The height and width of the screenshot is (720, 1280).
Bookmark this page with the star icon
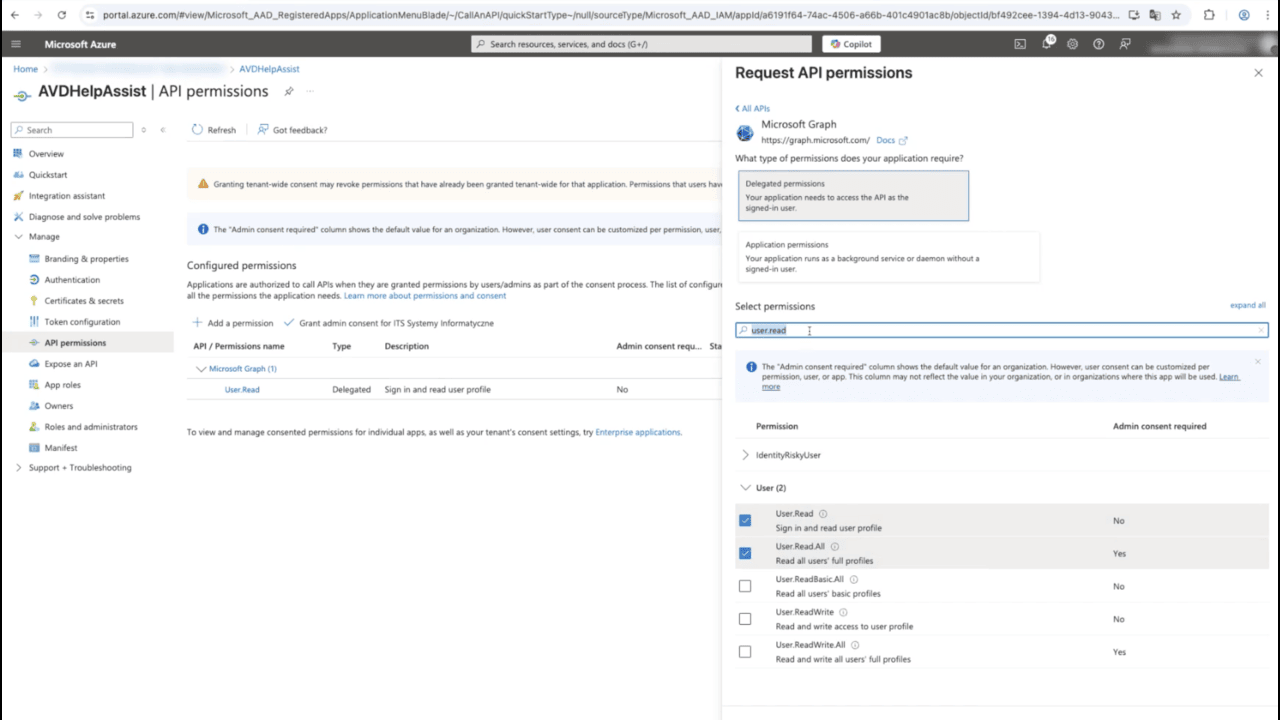[1176, 15]
